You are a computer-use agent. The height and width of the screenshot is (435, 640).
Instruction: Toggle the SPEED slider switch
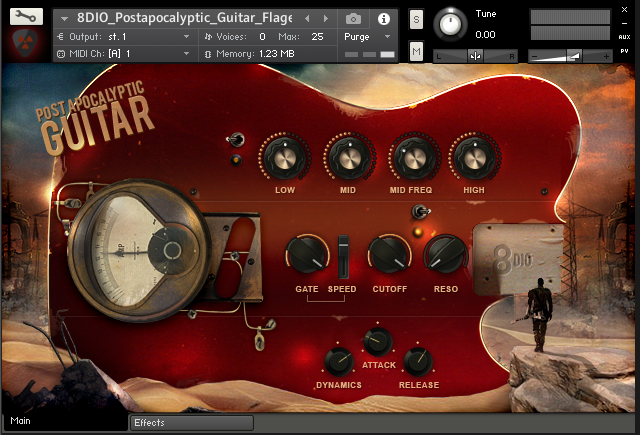(x=343, y=257)
